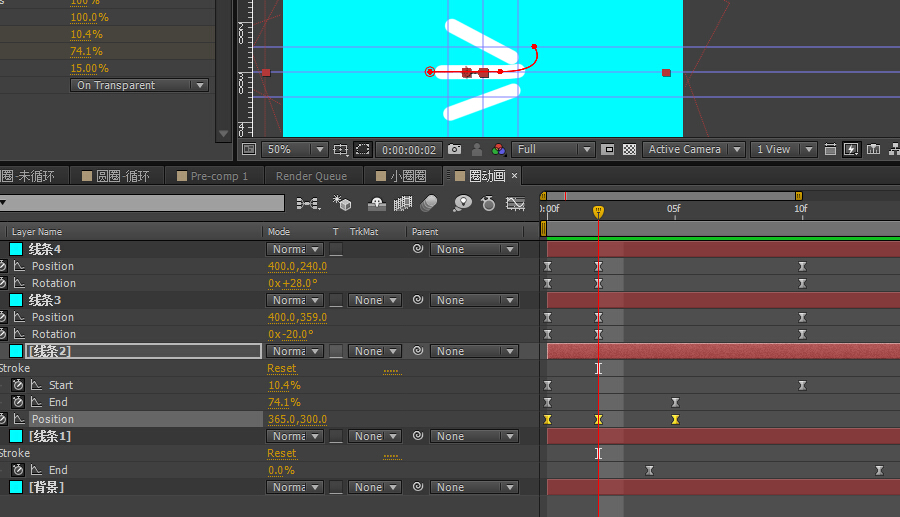Click the always preview this view icon
The width and height of the screenshot is (900, 517).
(x=249, y=149)
